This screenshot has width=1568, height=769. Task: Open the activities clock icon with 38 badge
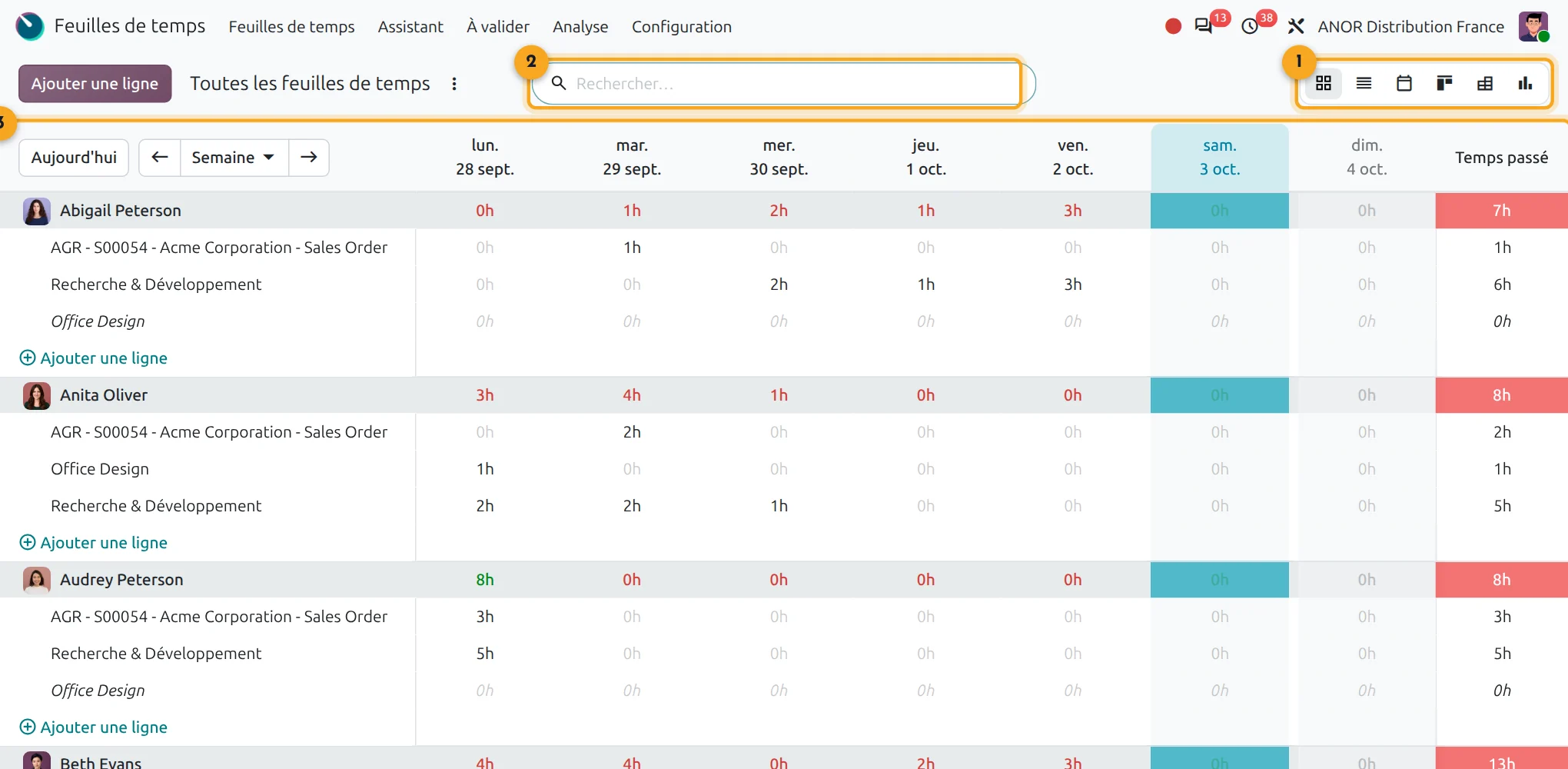(1250, 26)
